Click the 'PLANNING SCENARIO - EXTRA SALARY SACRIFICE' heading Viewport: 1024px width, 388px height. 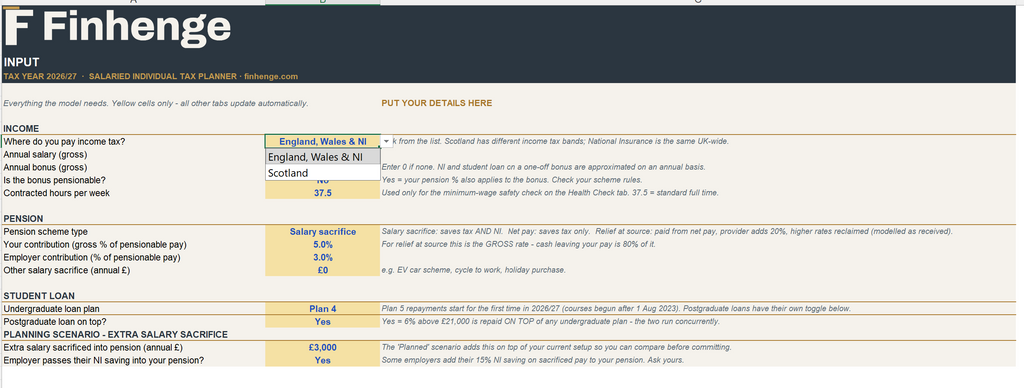click(115, 334)
